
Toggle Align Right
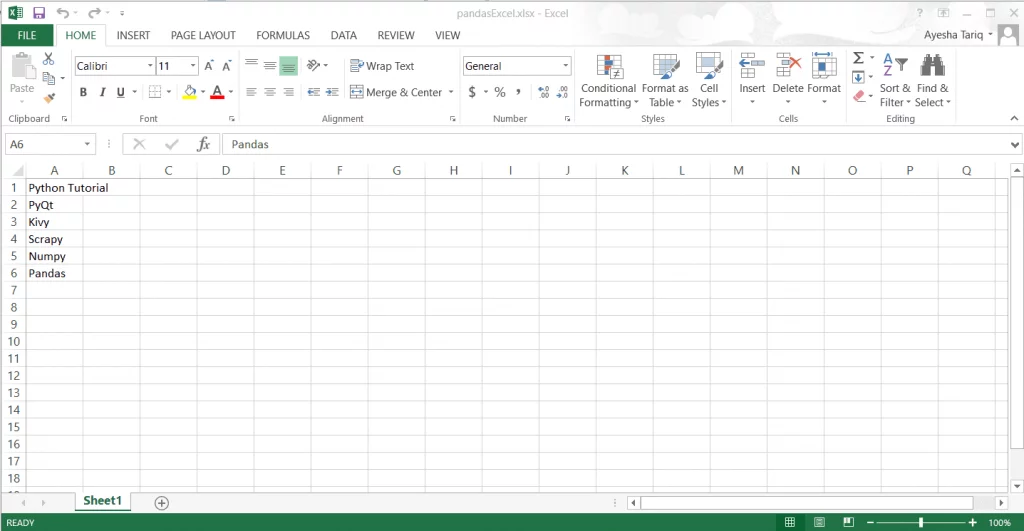click(288, 92)
